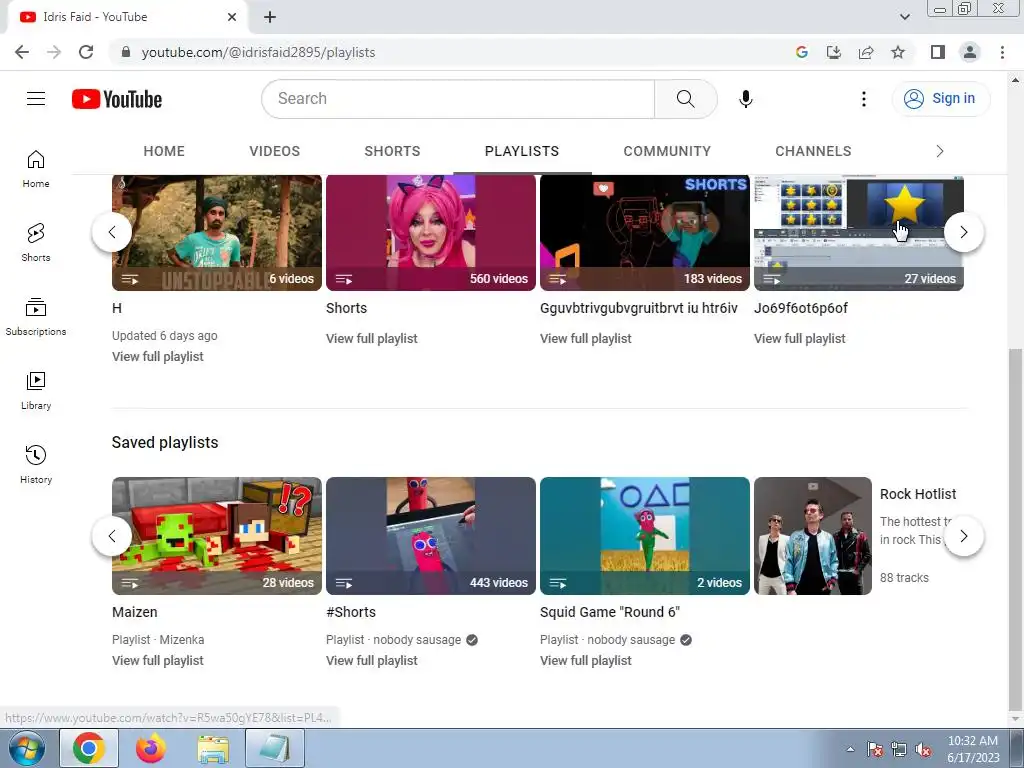Viewport: 1024px width, 768px height.
Task: Open the #Shorts 443 videos thumbnail
Action: click(x=430, y=536)
